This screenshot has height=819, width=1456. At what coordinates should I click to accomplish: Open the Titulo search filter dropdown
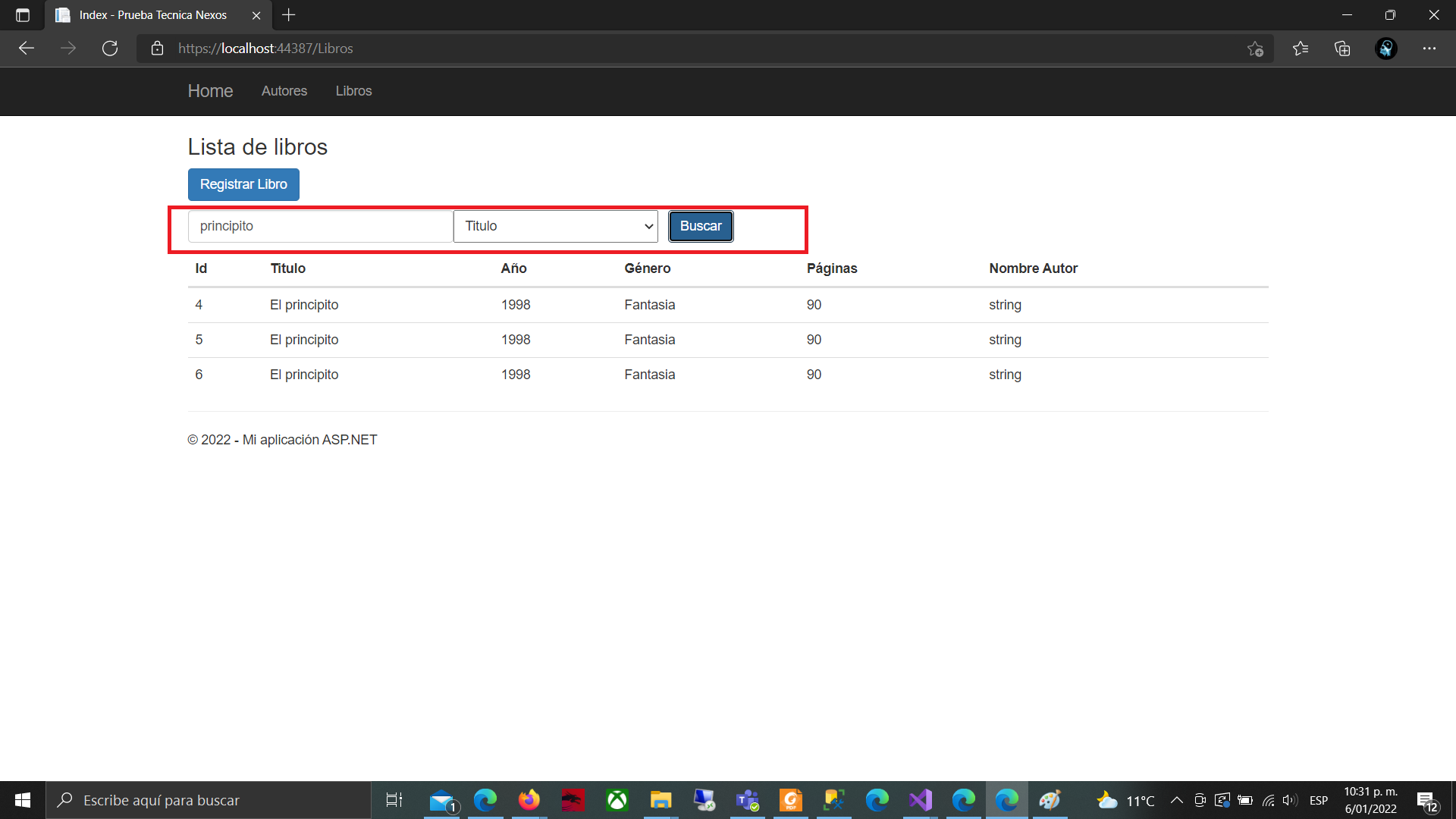(555, 225)
